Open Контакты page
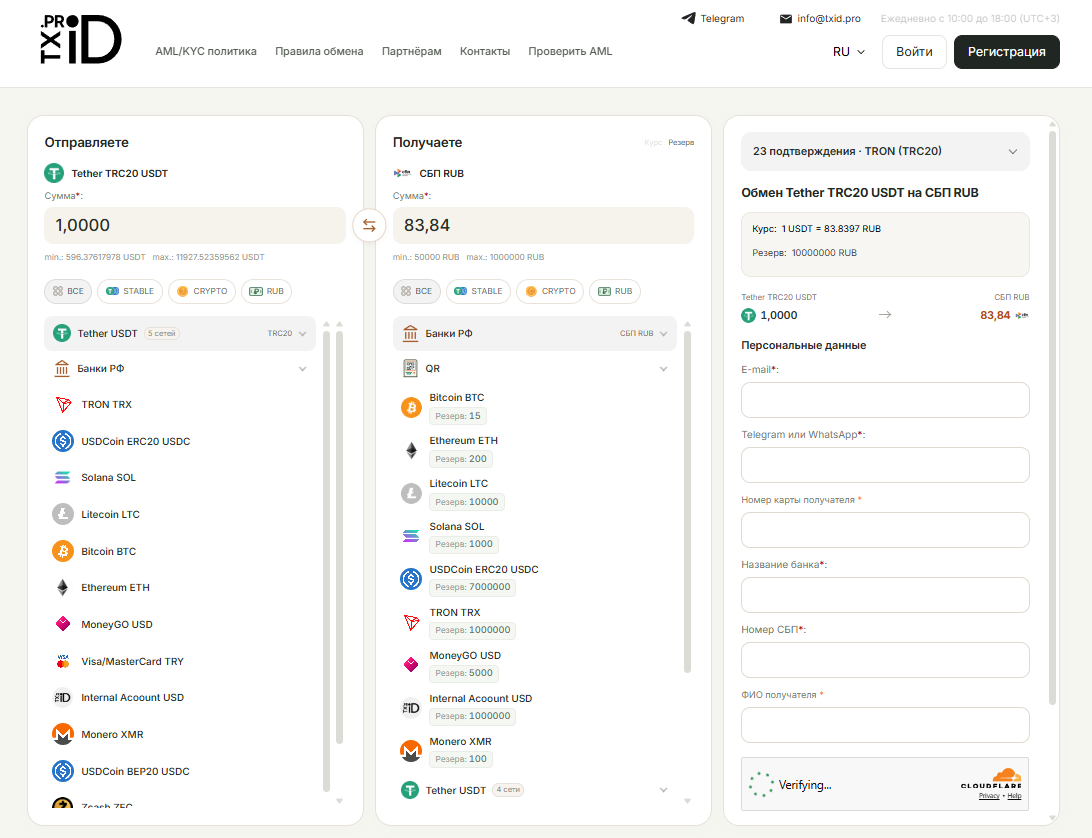This screenshot has width=1092, height=838. (x=485, y=52)
